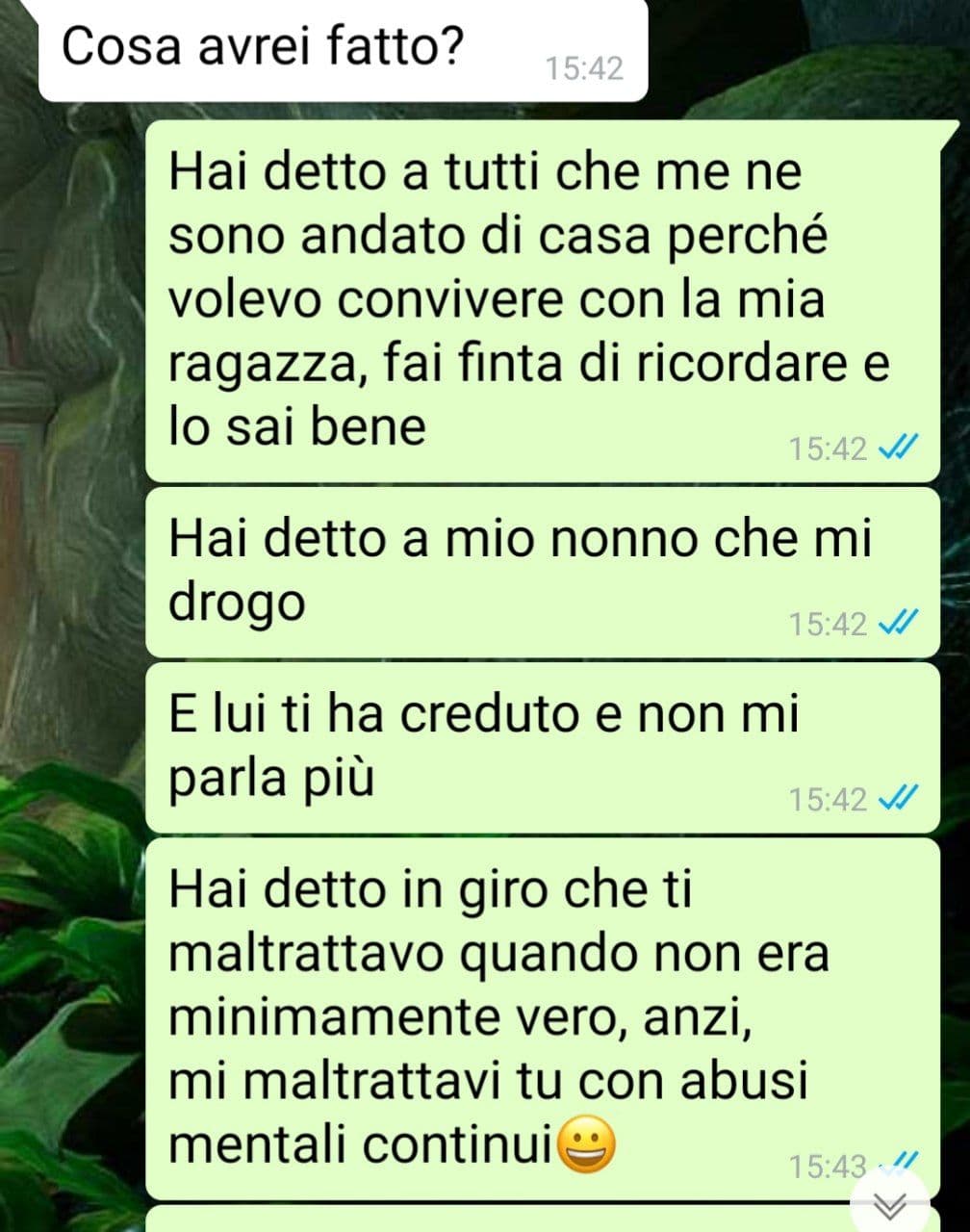Select 'Hai detto a mio nonno' bubble
Image resolution: width=970 pixels, height=1232 pixels.
[x=543, y=573]
